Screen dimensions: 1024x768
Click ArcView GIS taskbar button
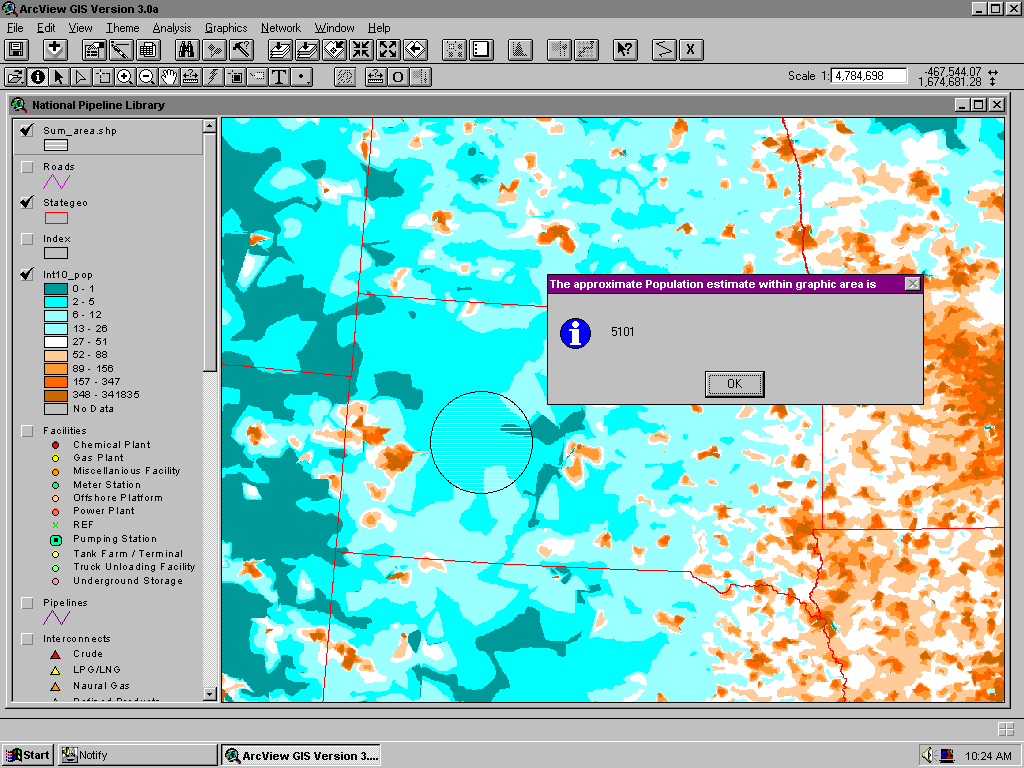click(300, 756)
